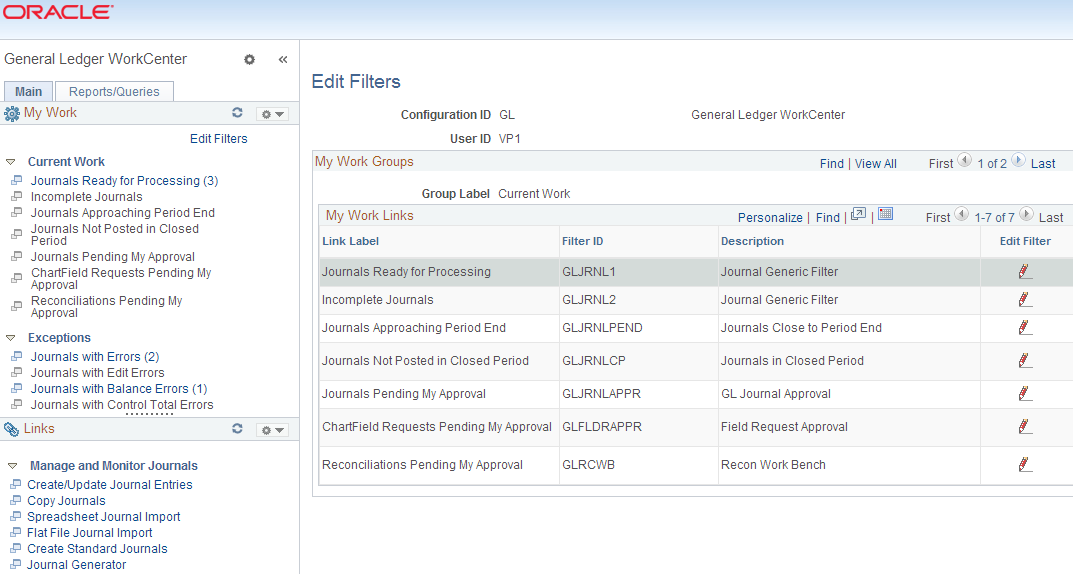This screenshot has height=574, width=1073.
Task: Open Incomplete Journals in sidebar
Action: point(86,196)
